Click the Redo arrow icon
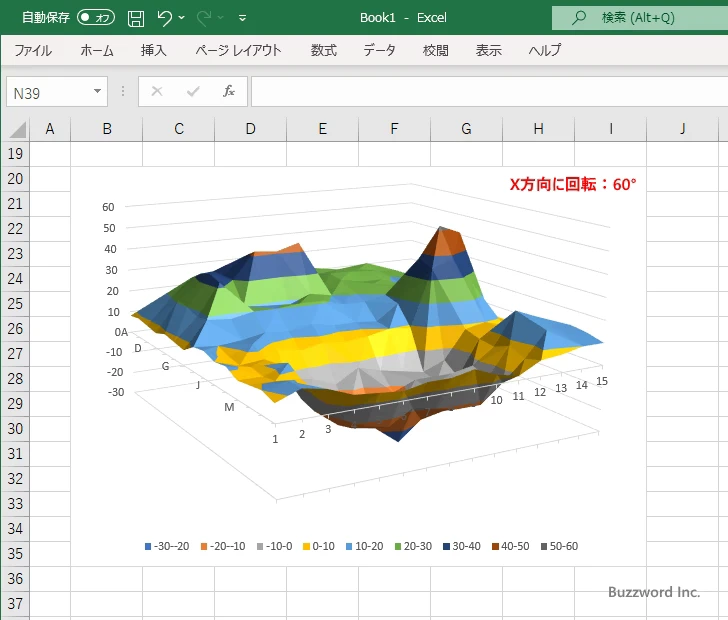 pyautogui.click(x=204, y=18)
